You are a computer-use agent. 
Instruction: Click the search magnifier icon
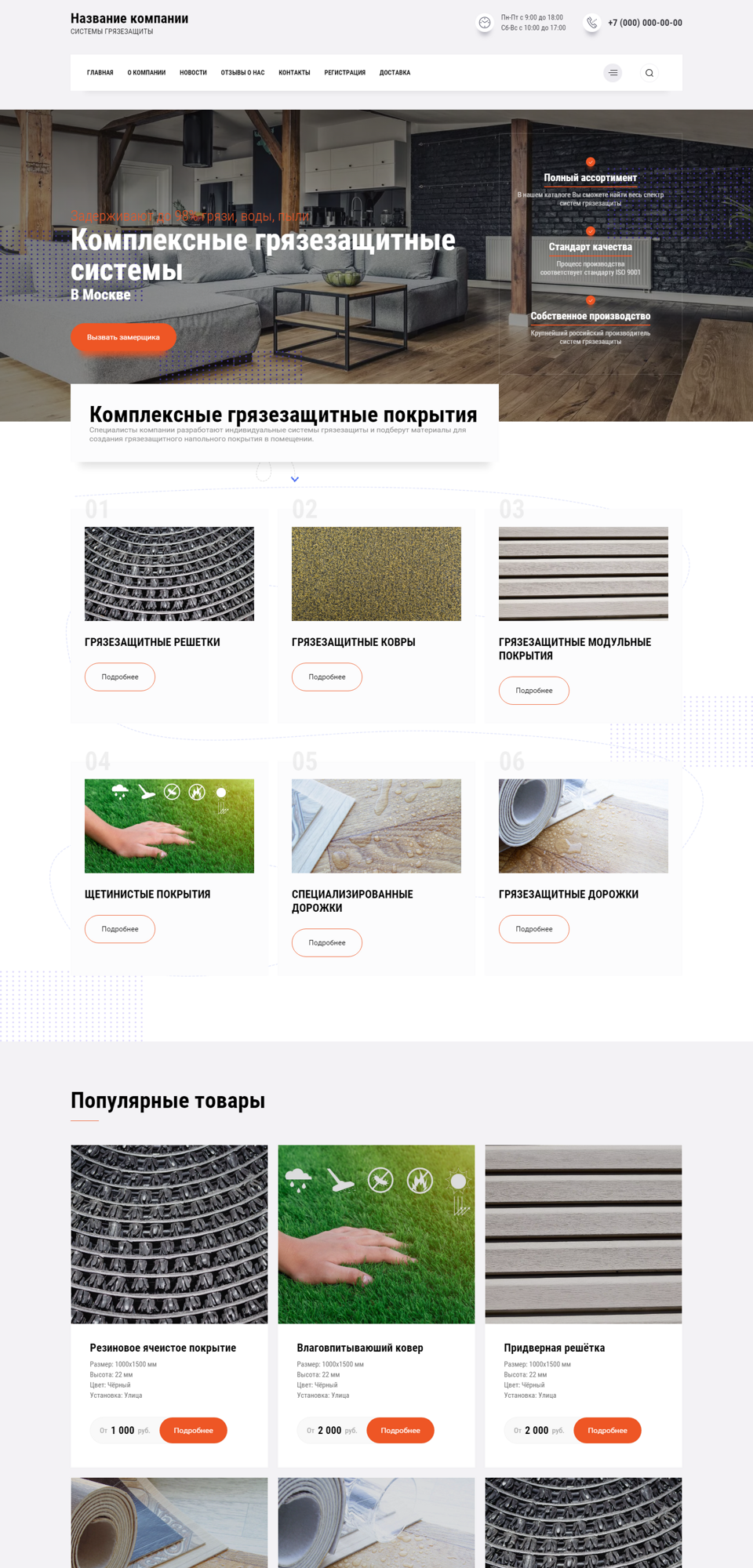tap(649, 73)
